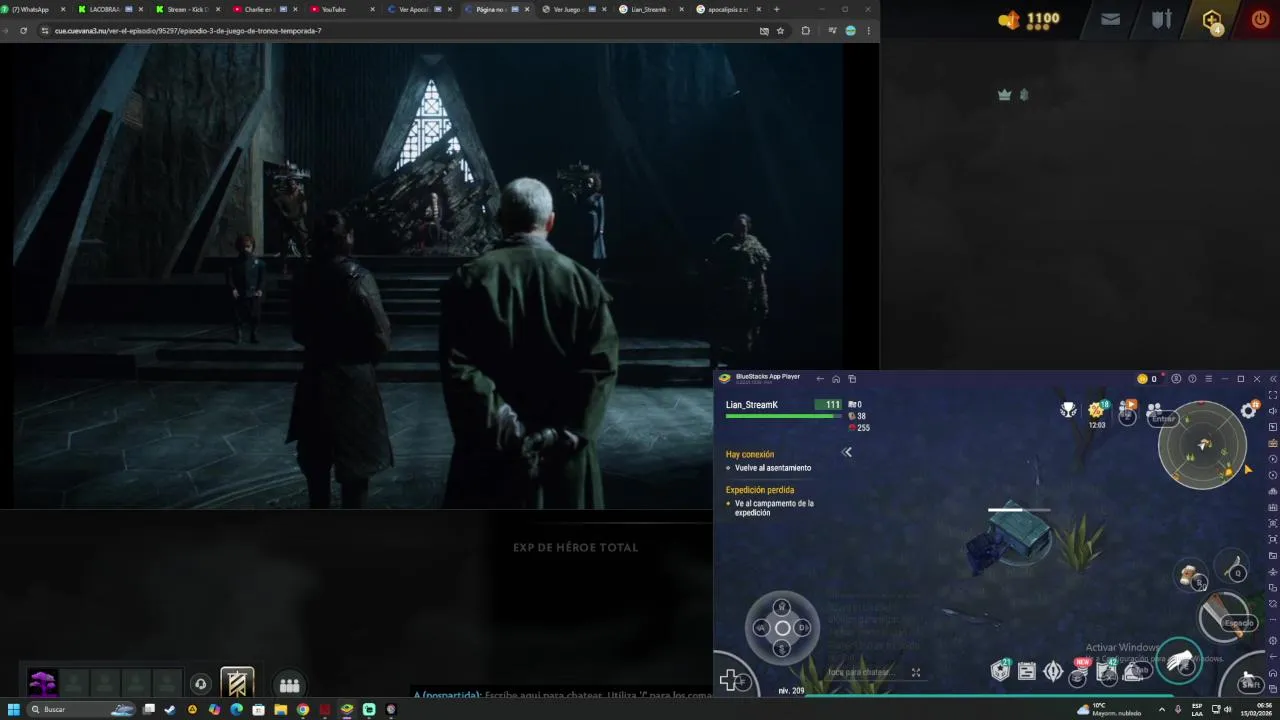
Task: Open the bottom bar icon with 42 badge
Action: coord(1106,671)
